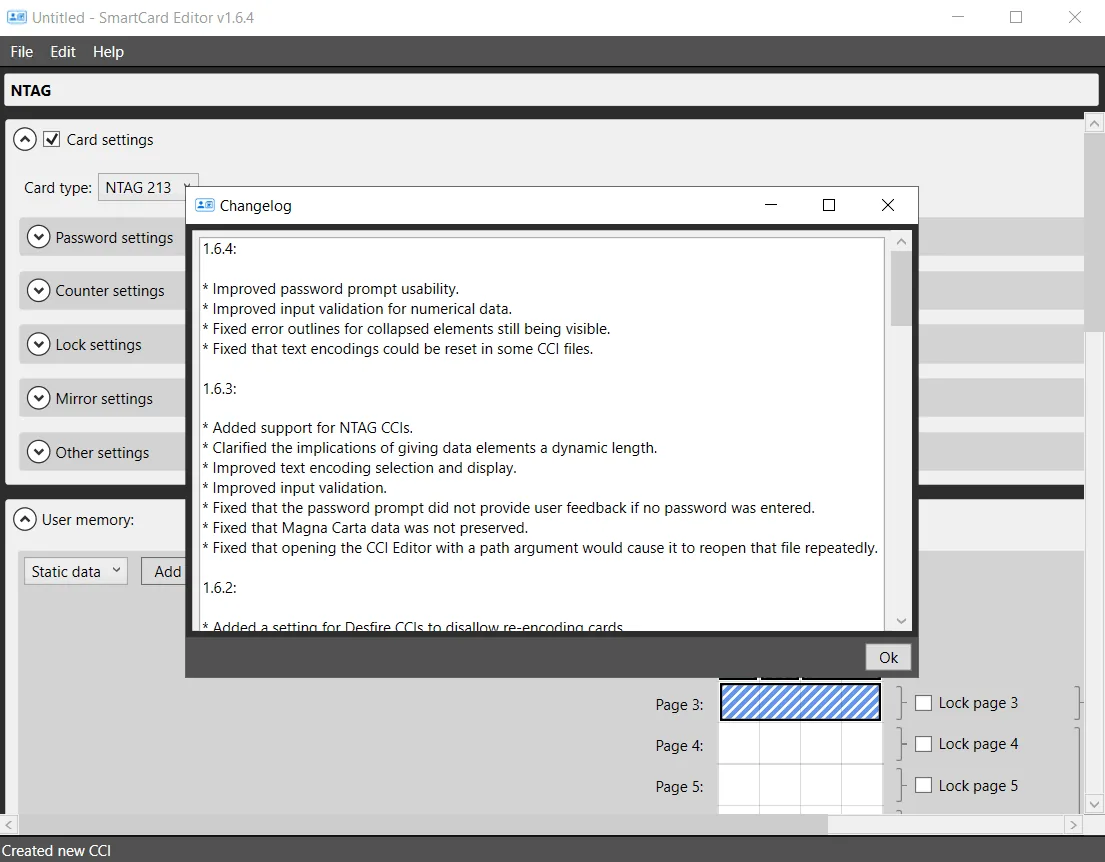Enable Lock page 3 checkbox
Screen dimensions: 1105x862
coord(923,703)
